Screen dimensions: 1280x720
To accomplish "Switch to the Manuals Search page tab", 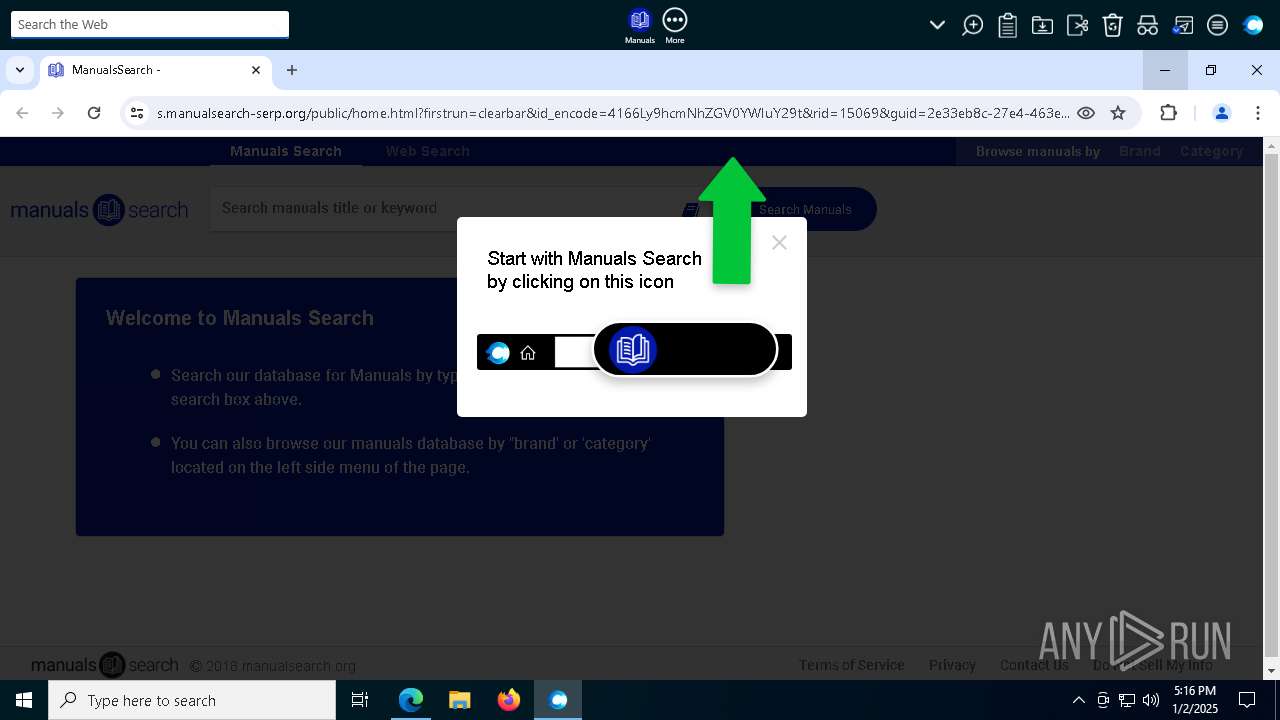I will tap(286, 151).
